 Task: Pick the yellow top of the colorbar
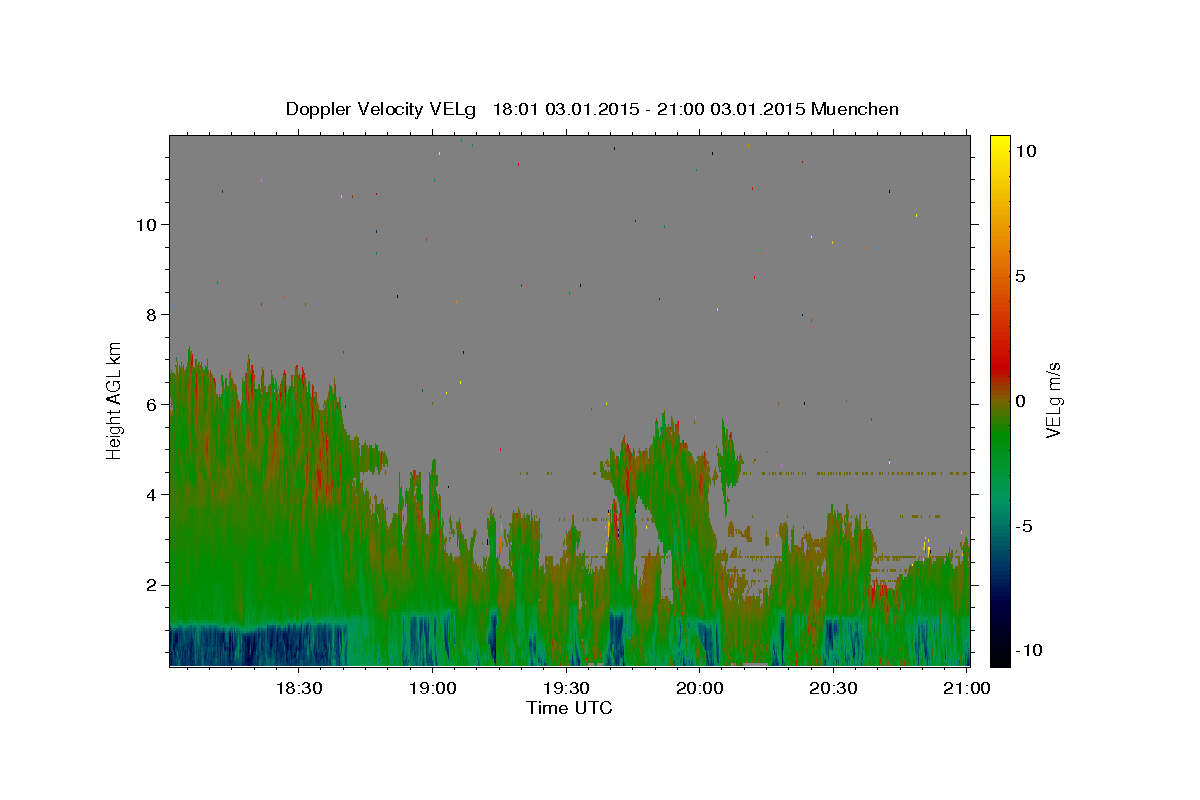[1000, 145]
